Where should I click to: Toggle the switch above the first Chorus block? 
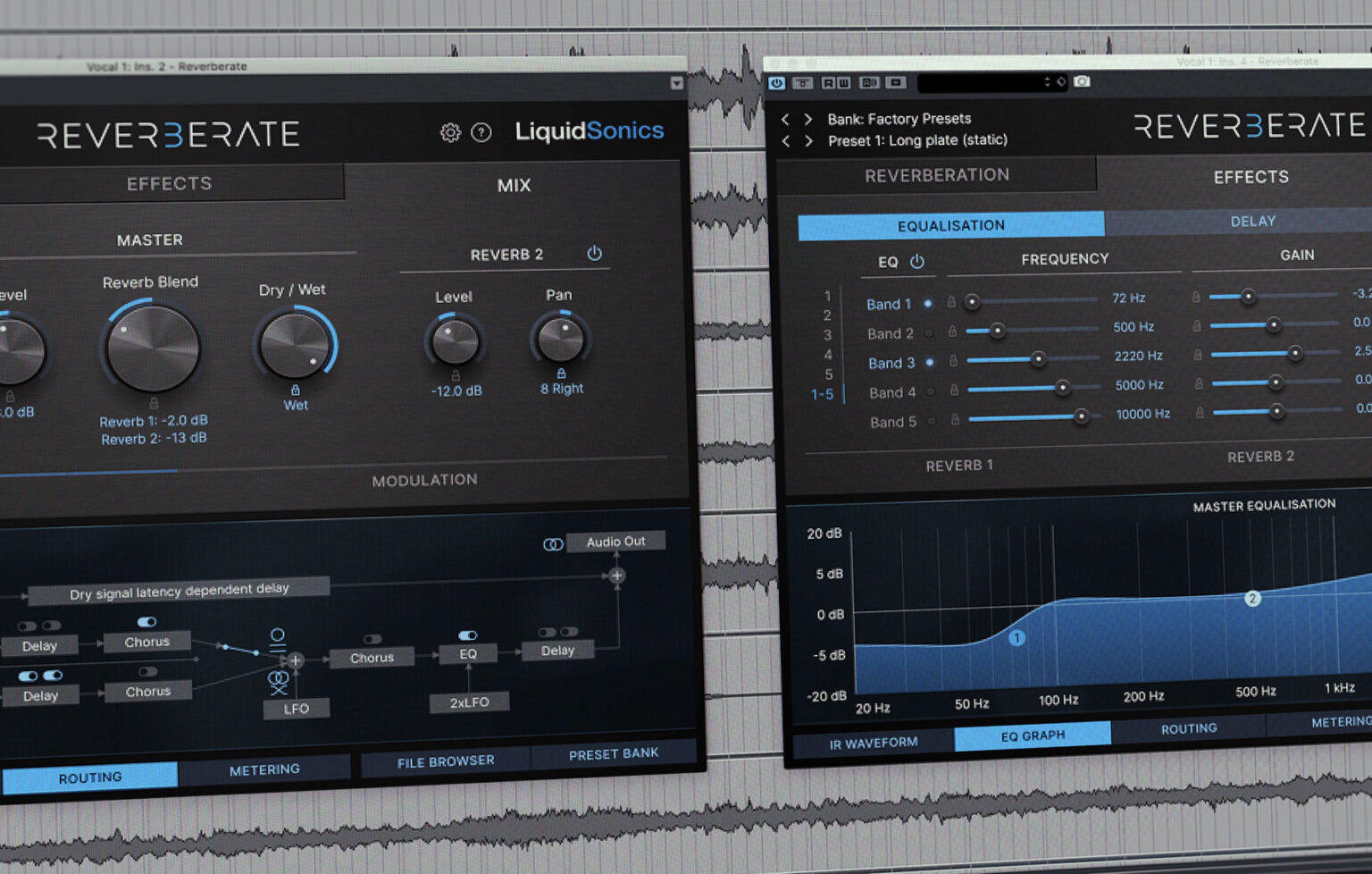tap(147, 622)
